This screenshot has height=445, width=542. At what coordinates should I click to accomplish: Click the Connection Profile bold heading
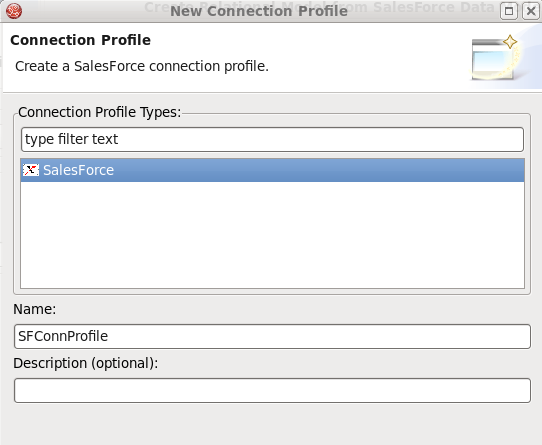(81, 40)
